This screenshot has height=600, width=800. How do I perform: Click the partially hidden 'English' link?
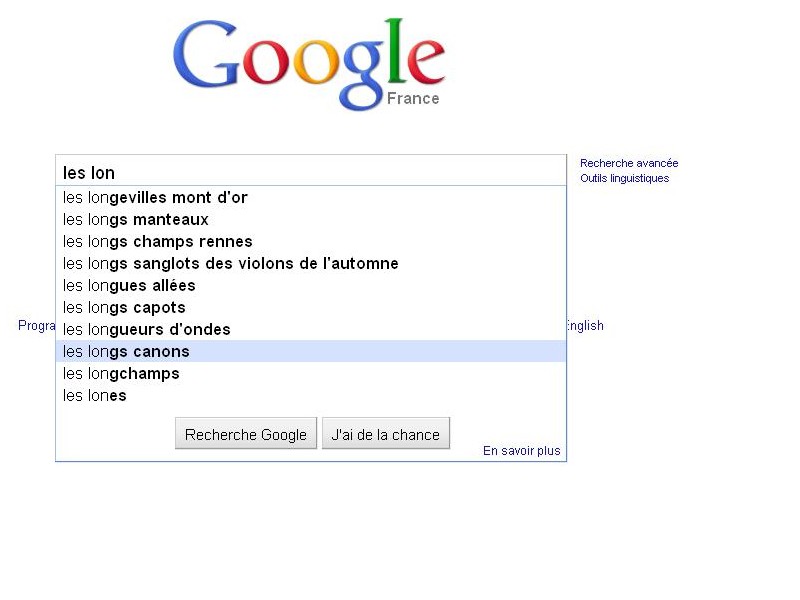pyautogui.click(x=585, y=326)
